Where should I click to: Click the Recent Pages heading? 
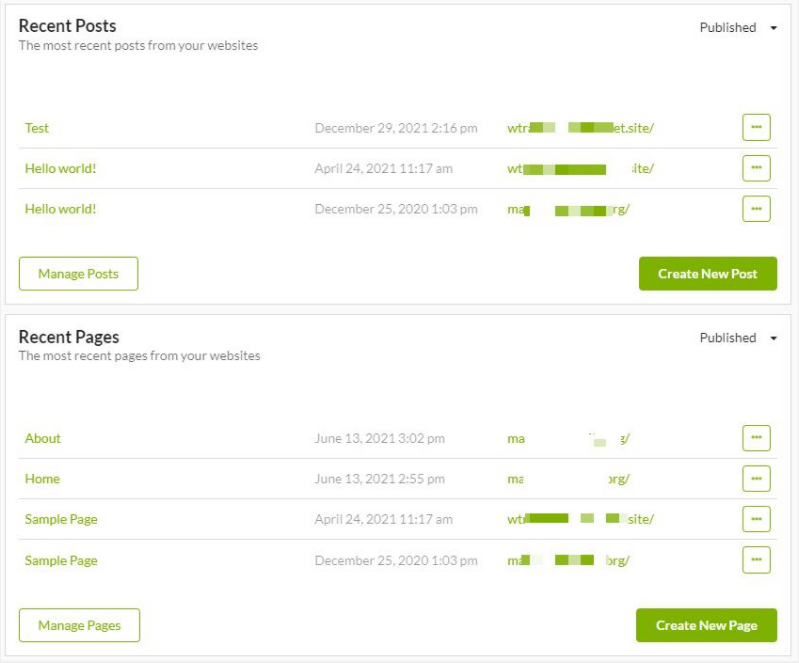pos(69,337)
